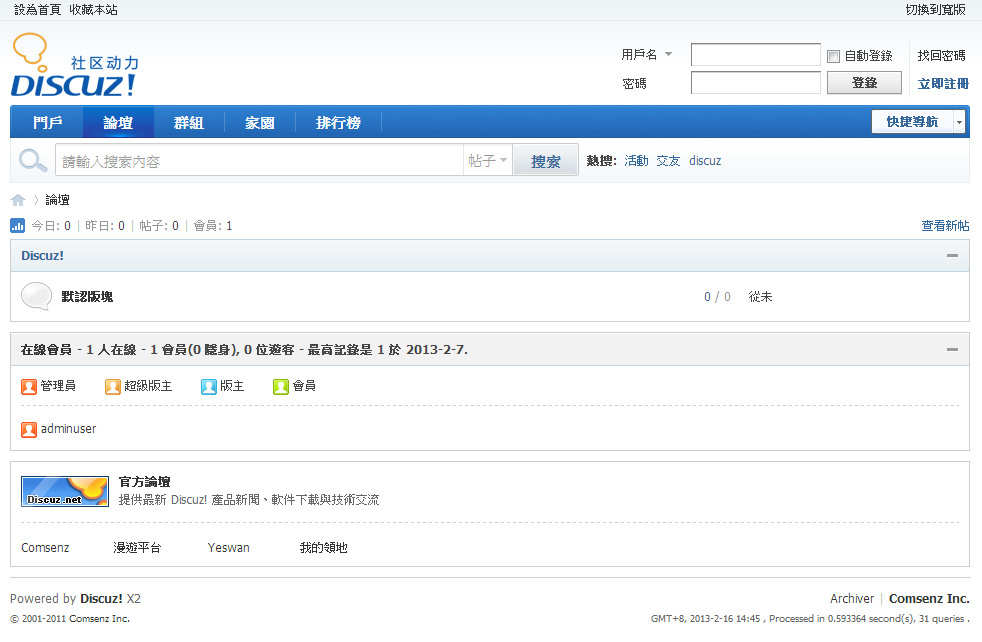Click the Archiver footer link

click(852, 599)
